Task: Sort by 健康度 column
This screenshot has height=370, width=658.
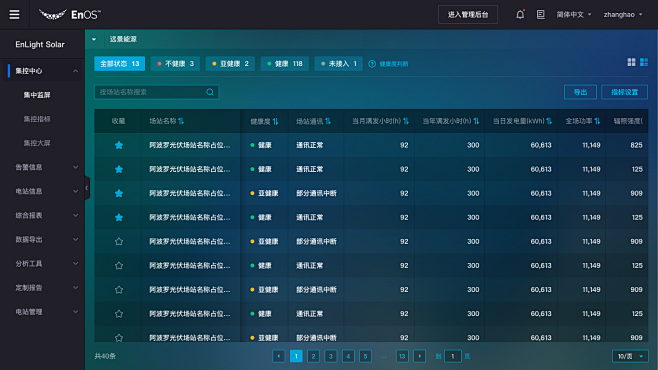Action: (x=275, y=121)
